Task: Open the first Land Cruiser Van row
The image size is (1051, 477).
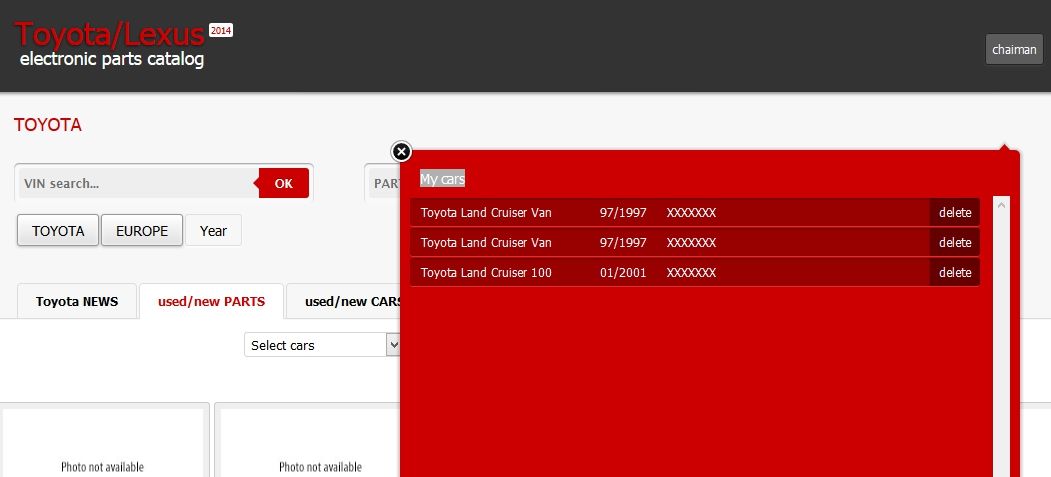Action: click(x=486, y=212)
